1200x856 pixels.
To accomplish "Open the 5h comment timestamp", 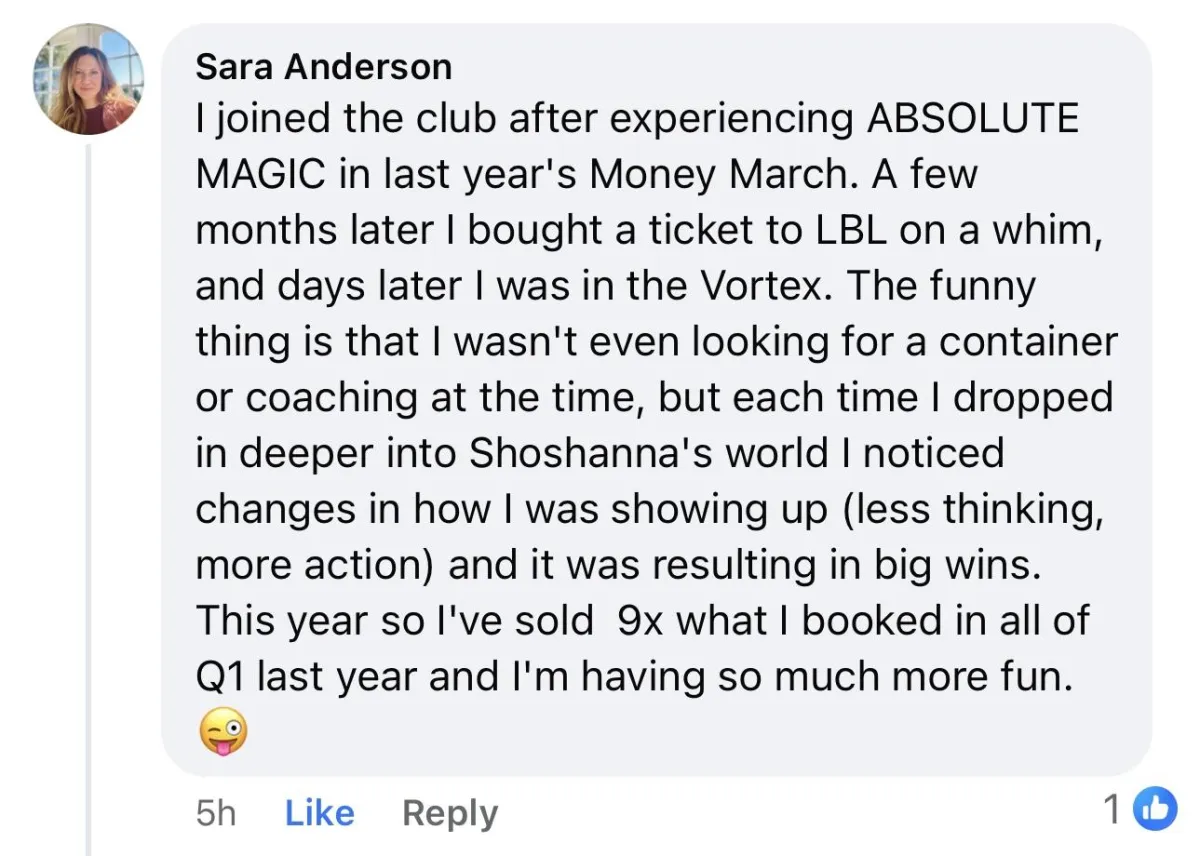I will click(x=215, y=813).
